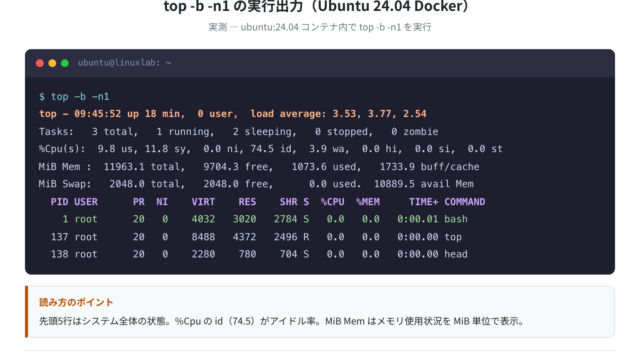Viewport: 640px width, 360px height.
Task: Click '3 total' in the Tasks line
Action: 115,132
